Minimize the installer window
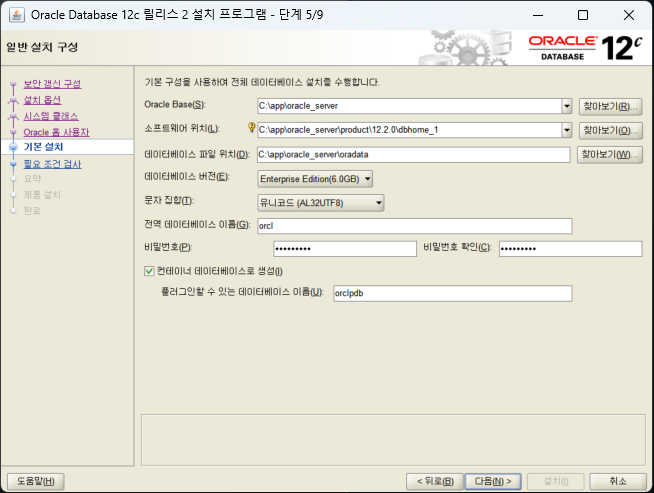The width and height of the screenshot is (654, 493). click(x=538, y=15)
